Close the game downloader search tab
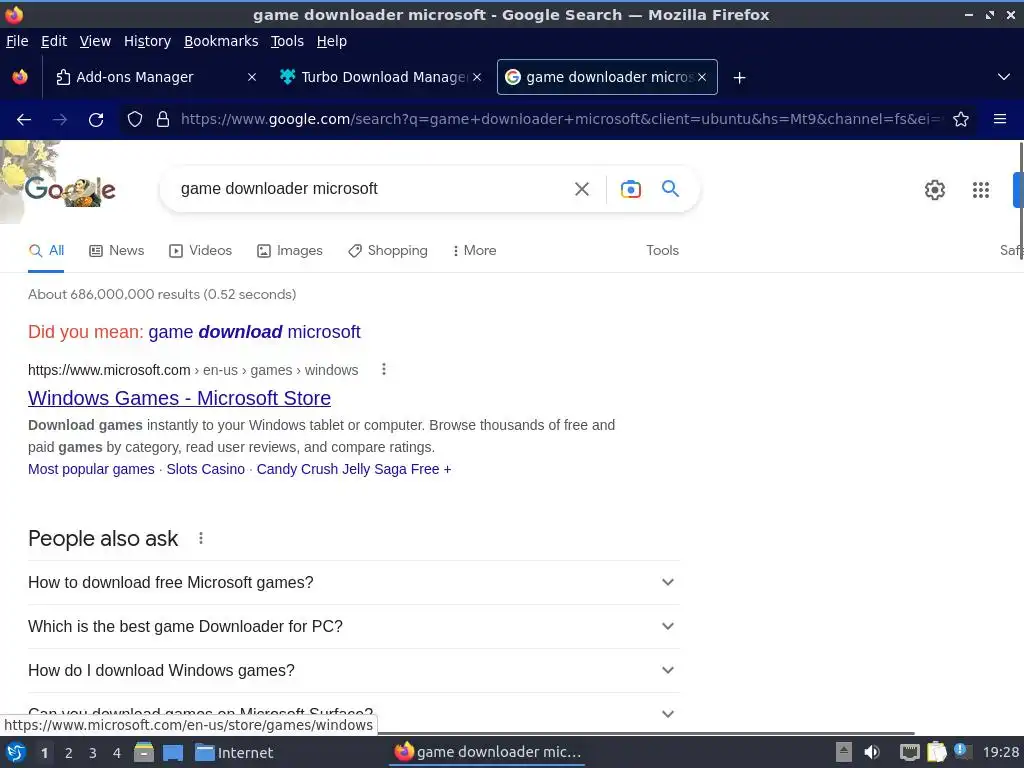 click(x=702, y=77)
